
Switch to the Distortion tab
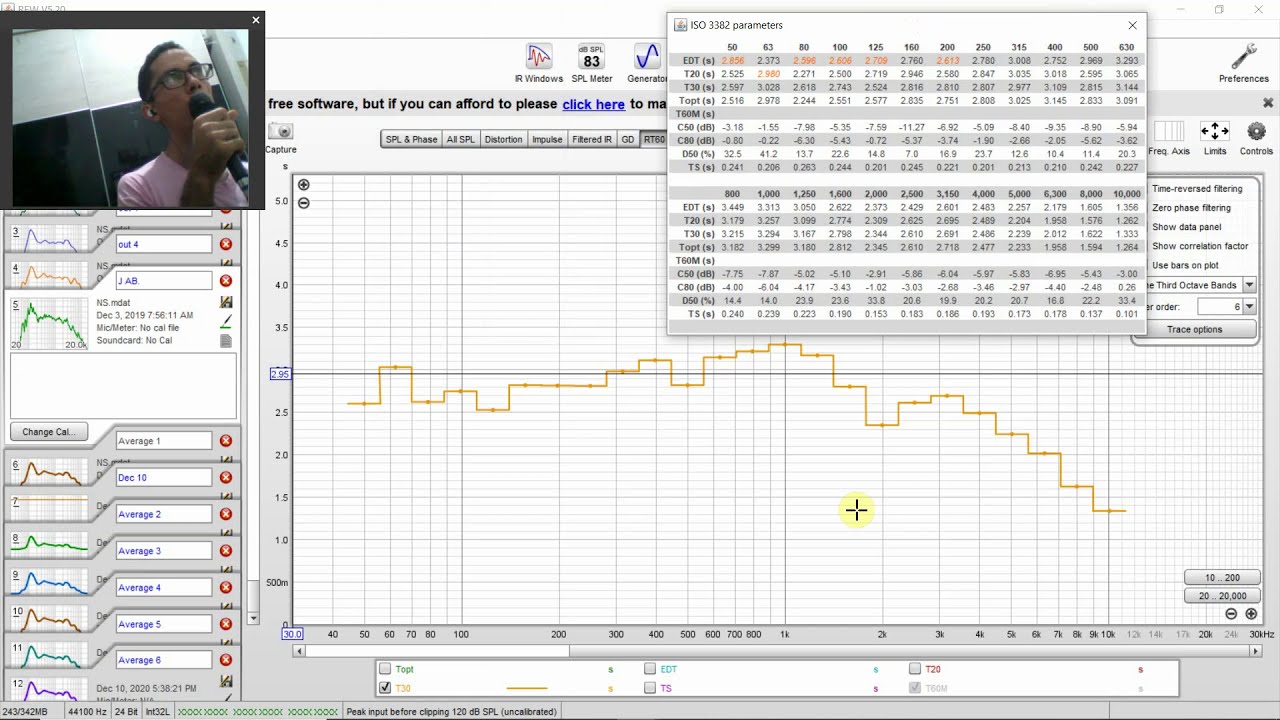point(504,139)
